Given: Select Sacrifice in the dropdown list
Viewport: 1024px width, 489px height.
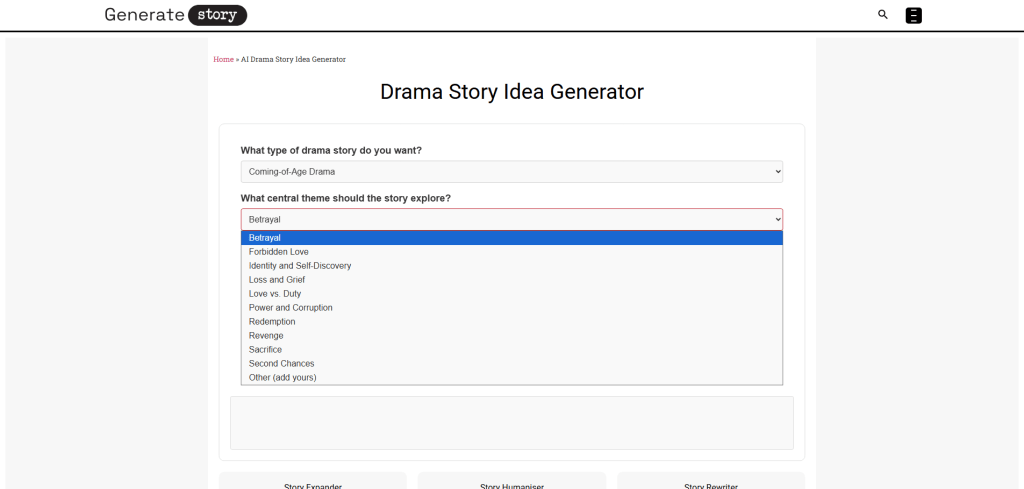Looking at the screenshot, I should pos(266,350).
